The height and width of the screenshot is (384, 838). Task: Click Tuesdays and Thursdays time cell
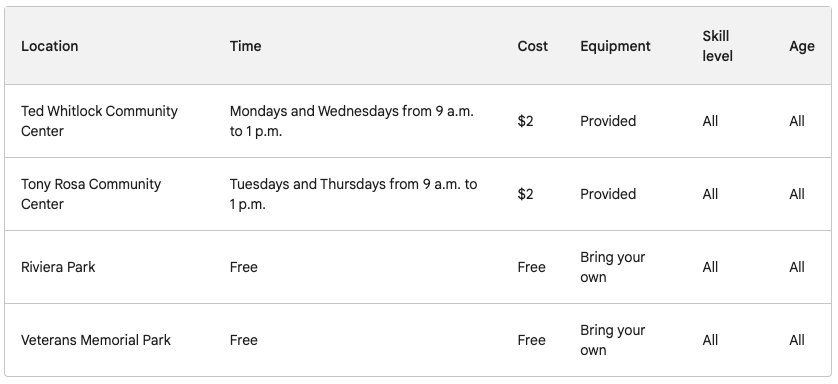tap(353, 194)
